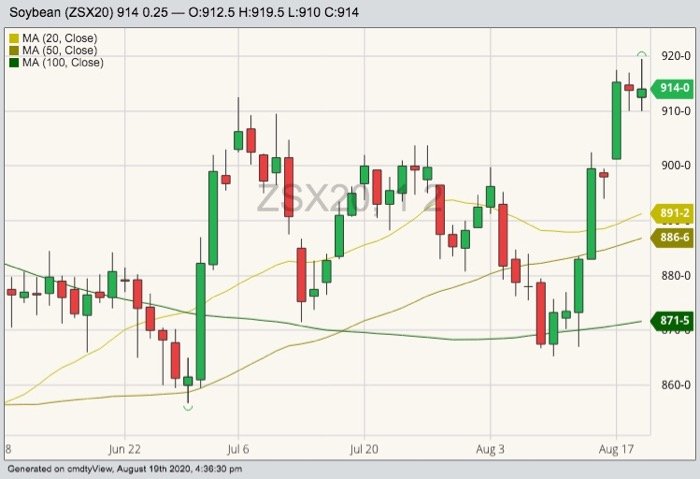The height and width of the screenshot is (479, 700).
Task: Click the MA (50, Close) color swatch
Action: pyautogui.click(x=14, y=51)
